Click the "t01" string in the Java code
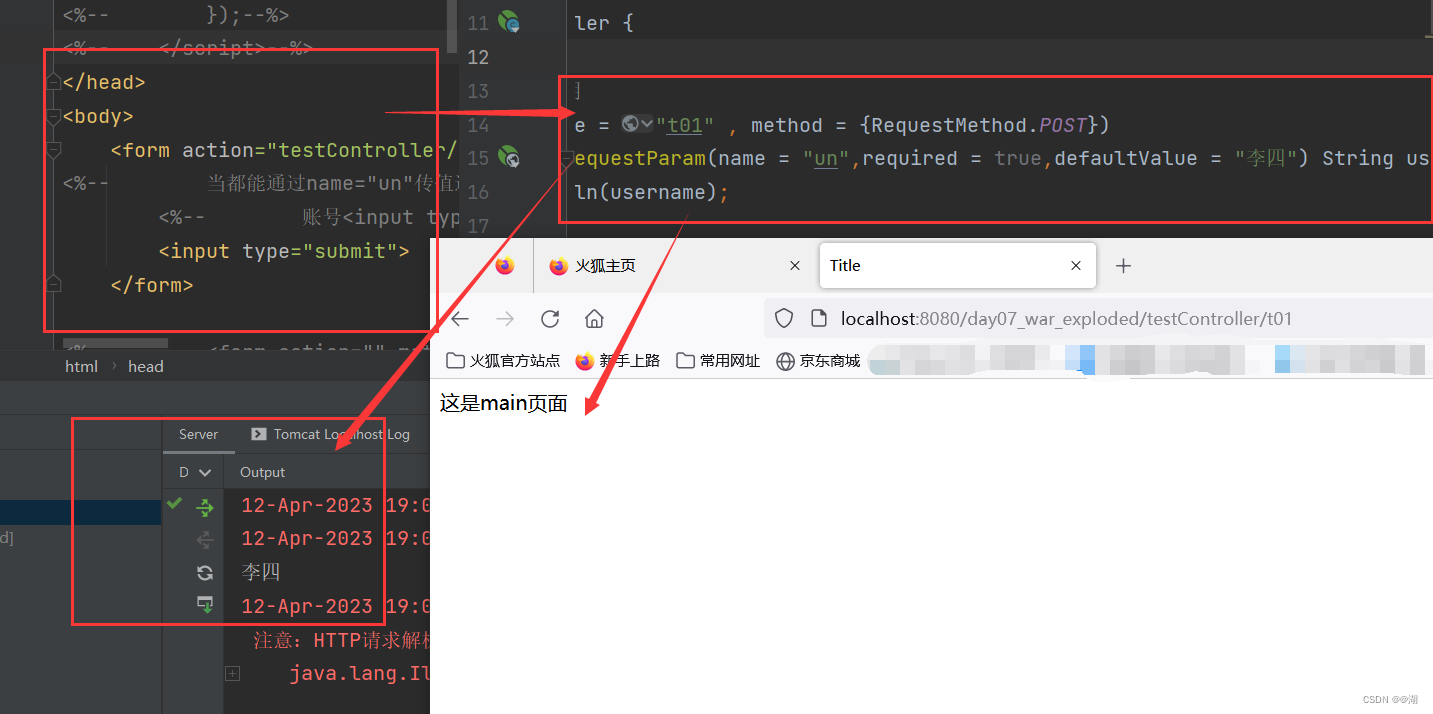This screenshot has height=714, width=1433. [684, 125]
